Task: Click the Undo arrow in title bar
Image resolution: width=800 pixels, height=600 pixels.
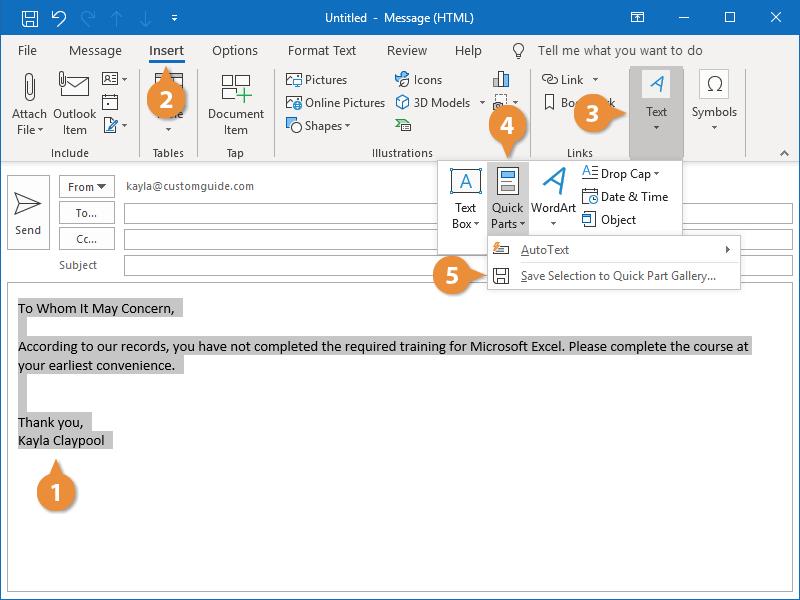Action: click(x=58, y=18)
